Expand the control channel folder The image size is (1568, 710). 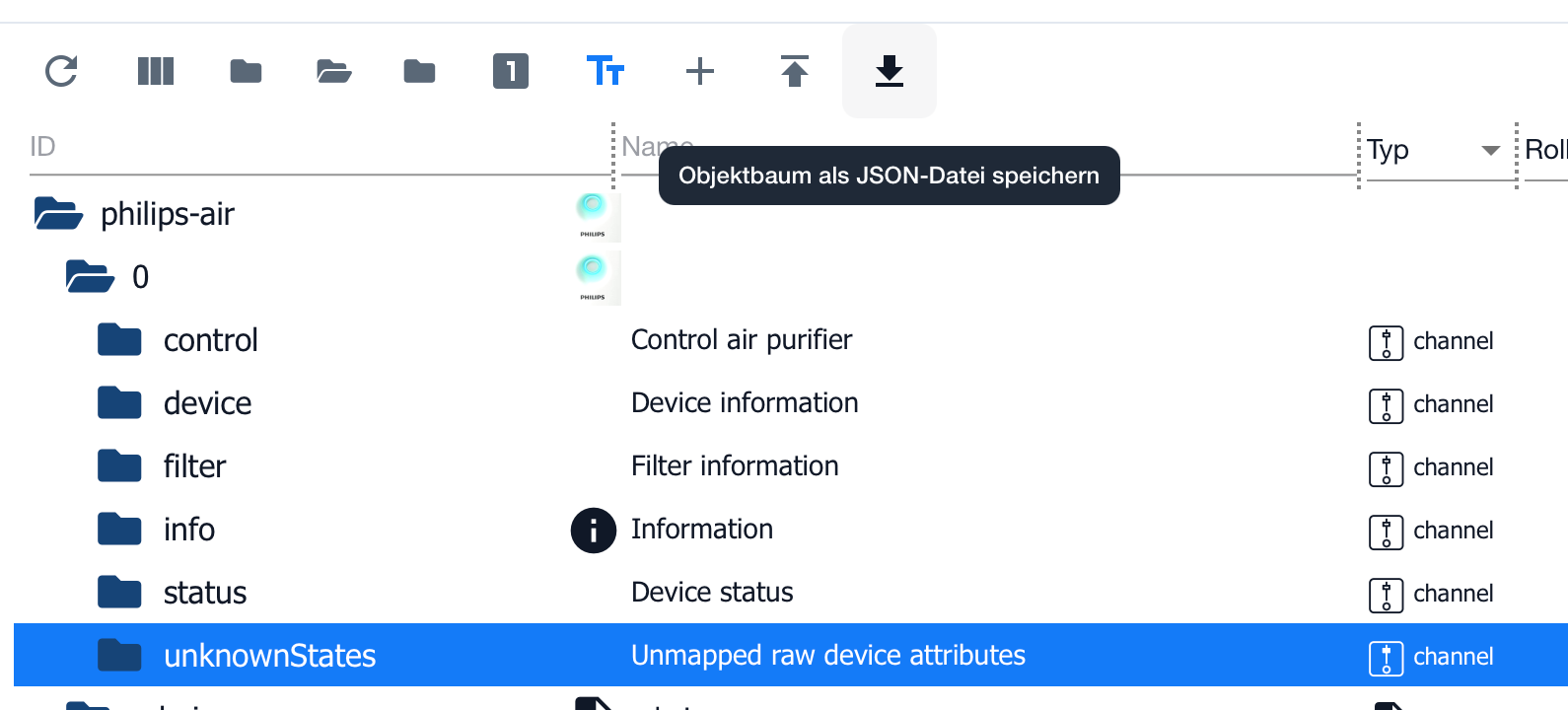[119, 339]
